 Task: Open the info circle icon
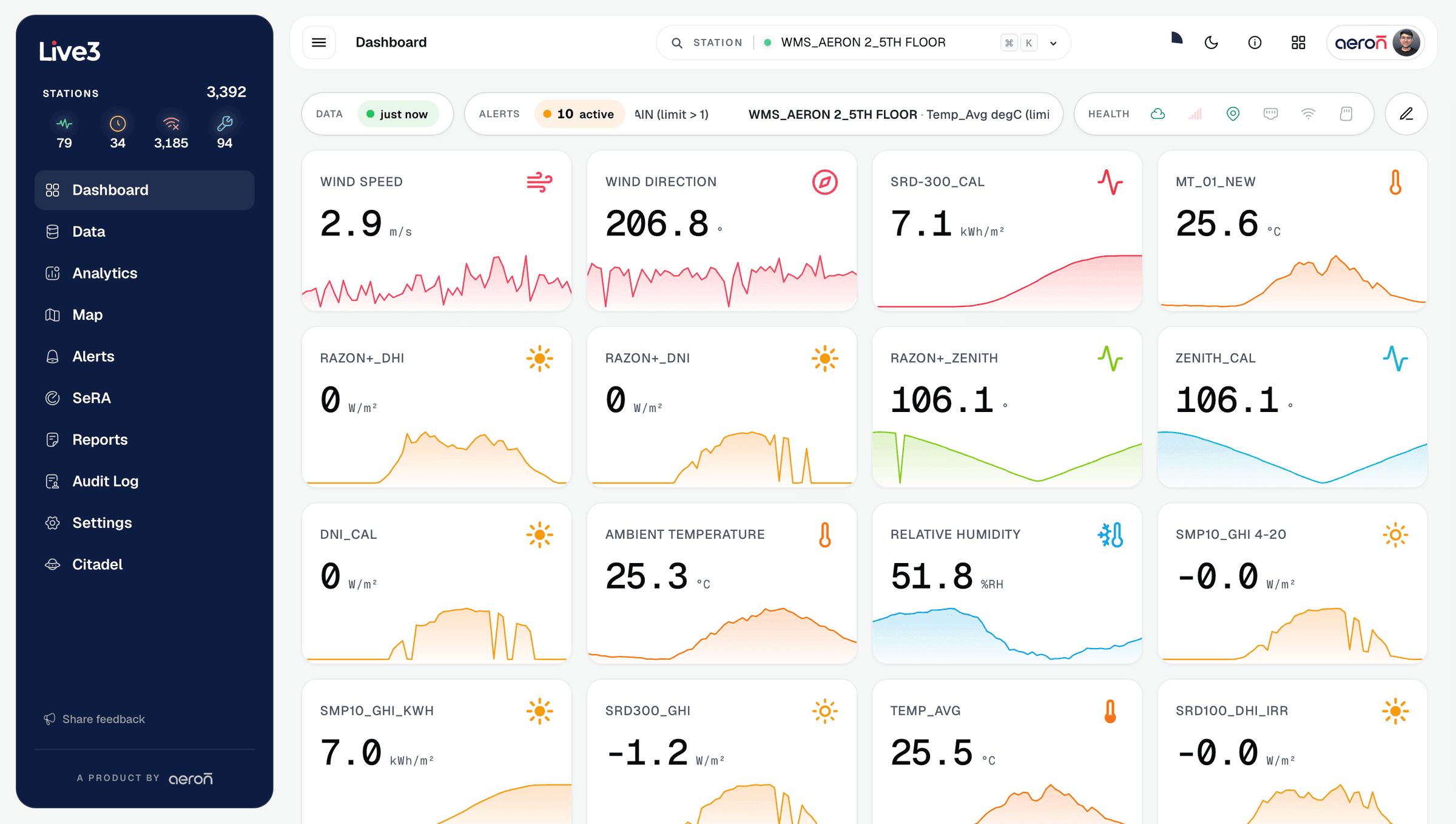pyautogui.click(x=1255, y=42)
